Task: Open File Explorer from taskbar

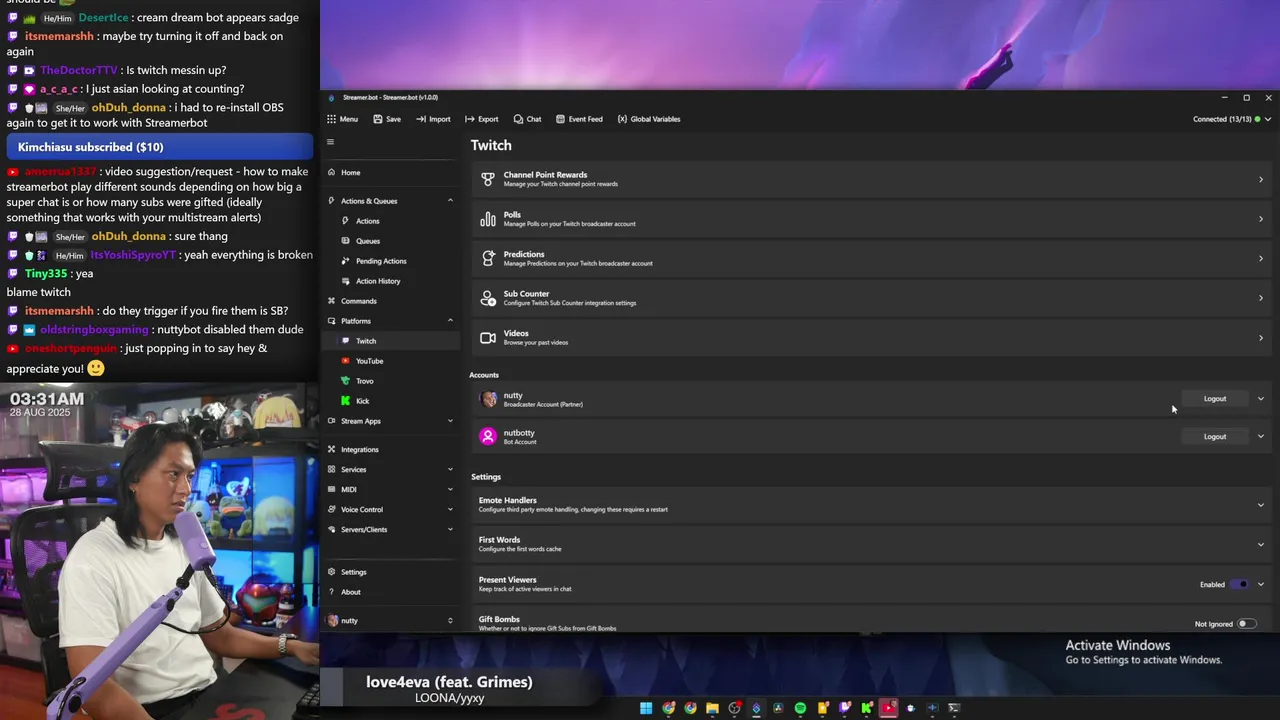Action: coord(712,708)
